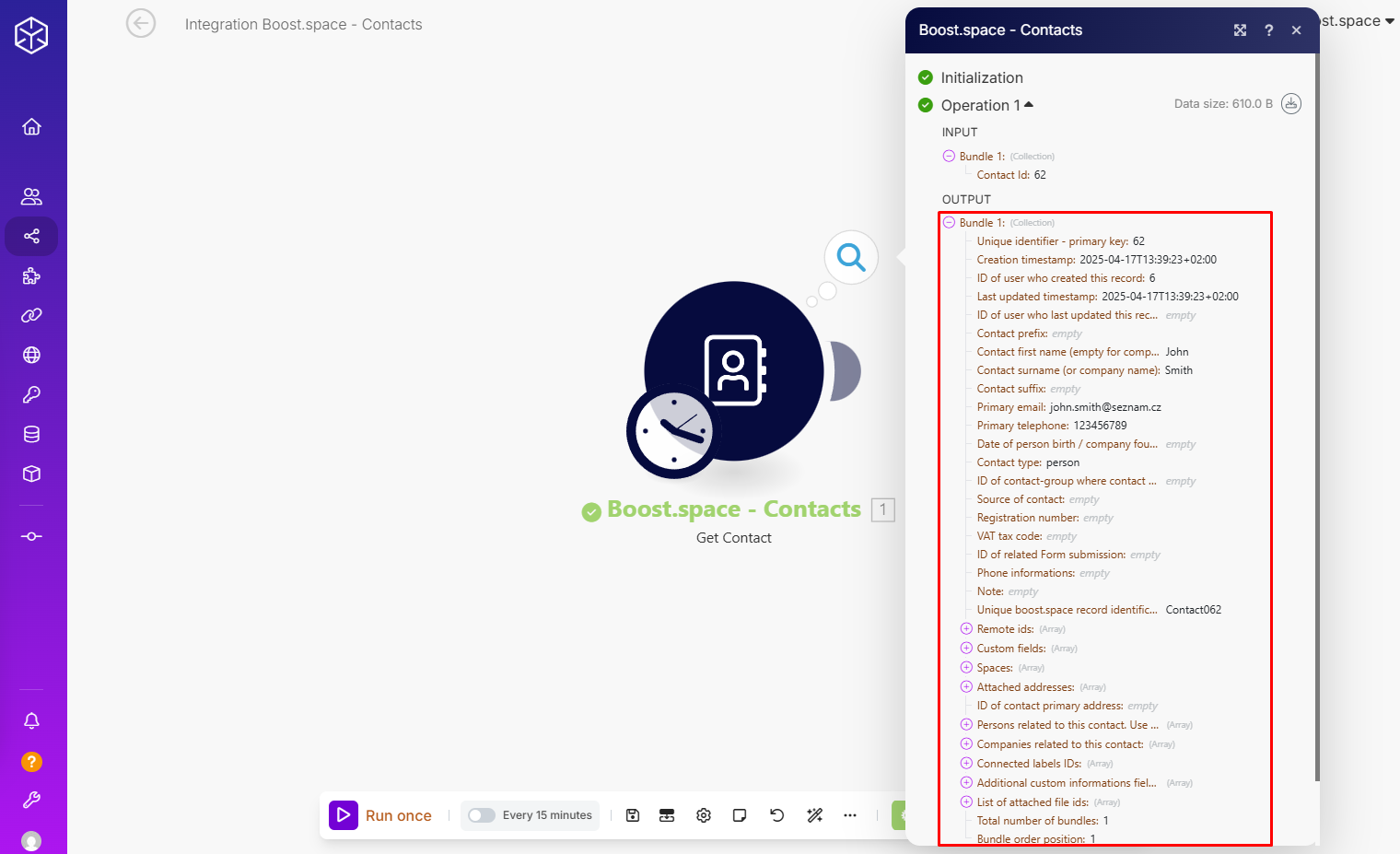Click the Run once button
The height and width of the screenshot is (854, 1400).
381,815
